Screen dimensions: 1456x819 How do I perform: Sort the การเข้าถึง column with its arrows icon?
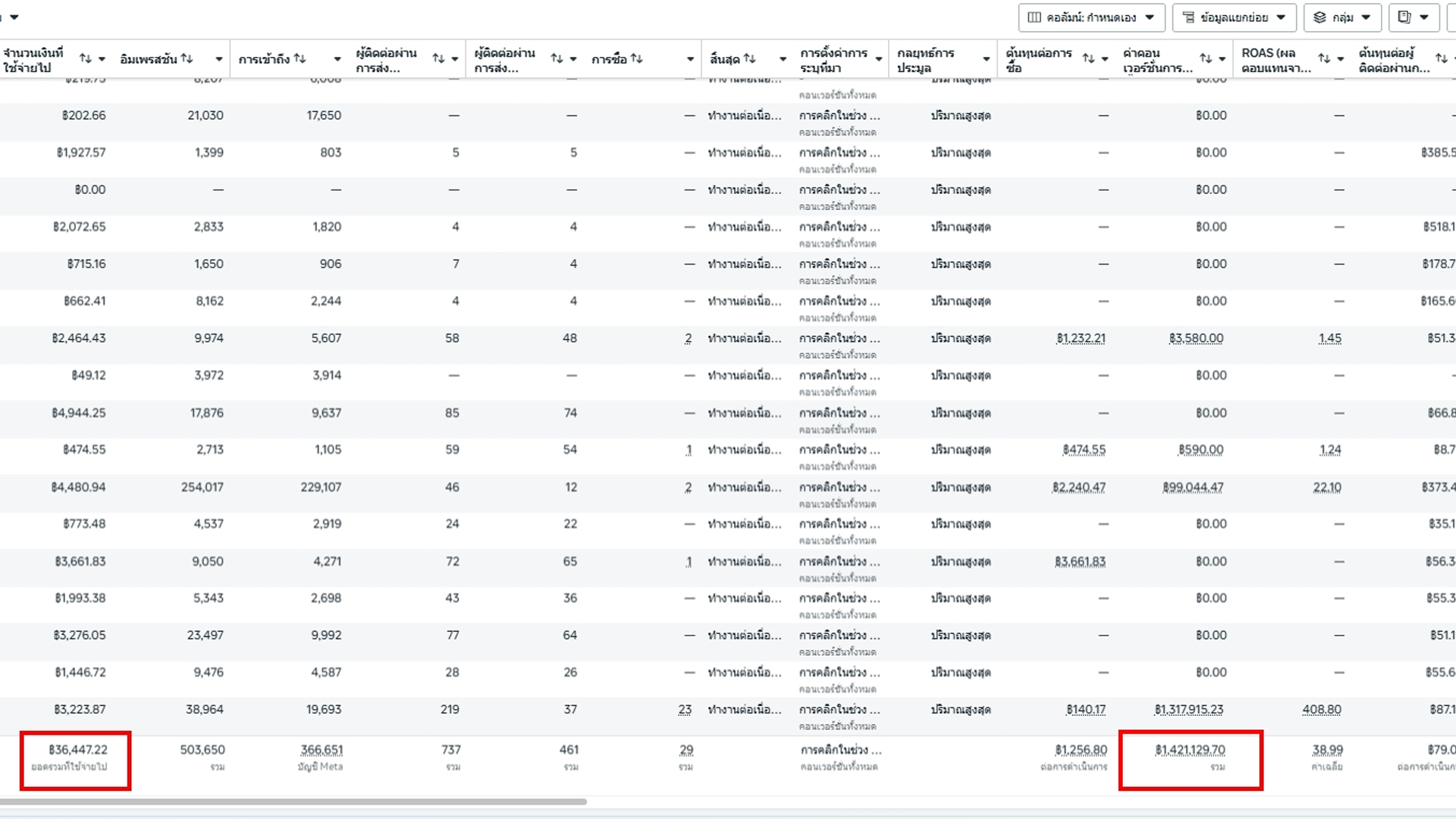[x=300, y=58]
